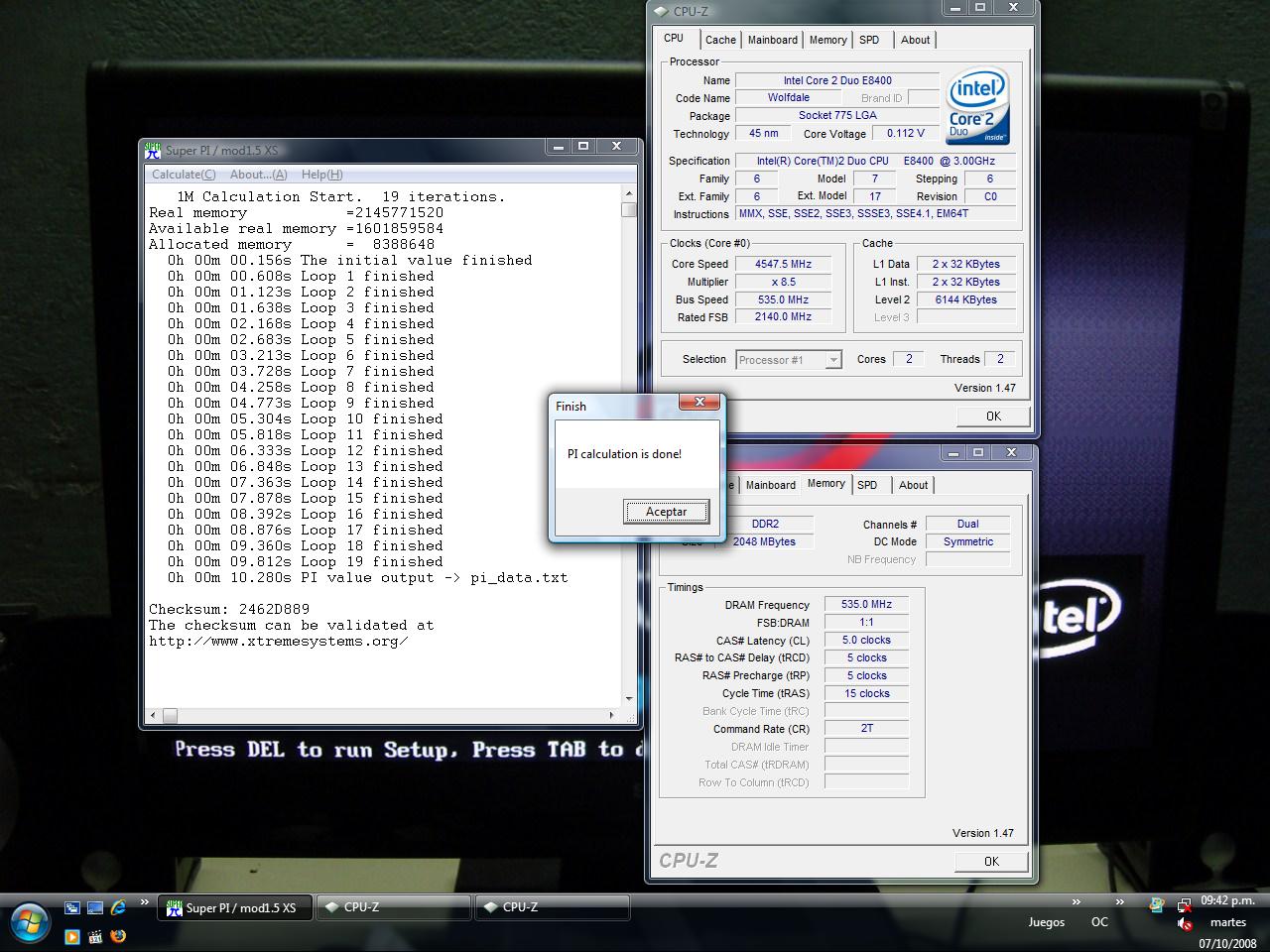Viewport: 1270px width, 952px height.
Task: Open the OC taskbar toolbar
Action: click(x=1099, y=922)
